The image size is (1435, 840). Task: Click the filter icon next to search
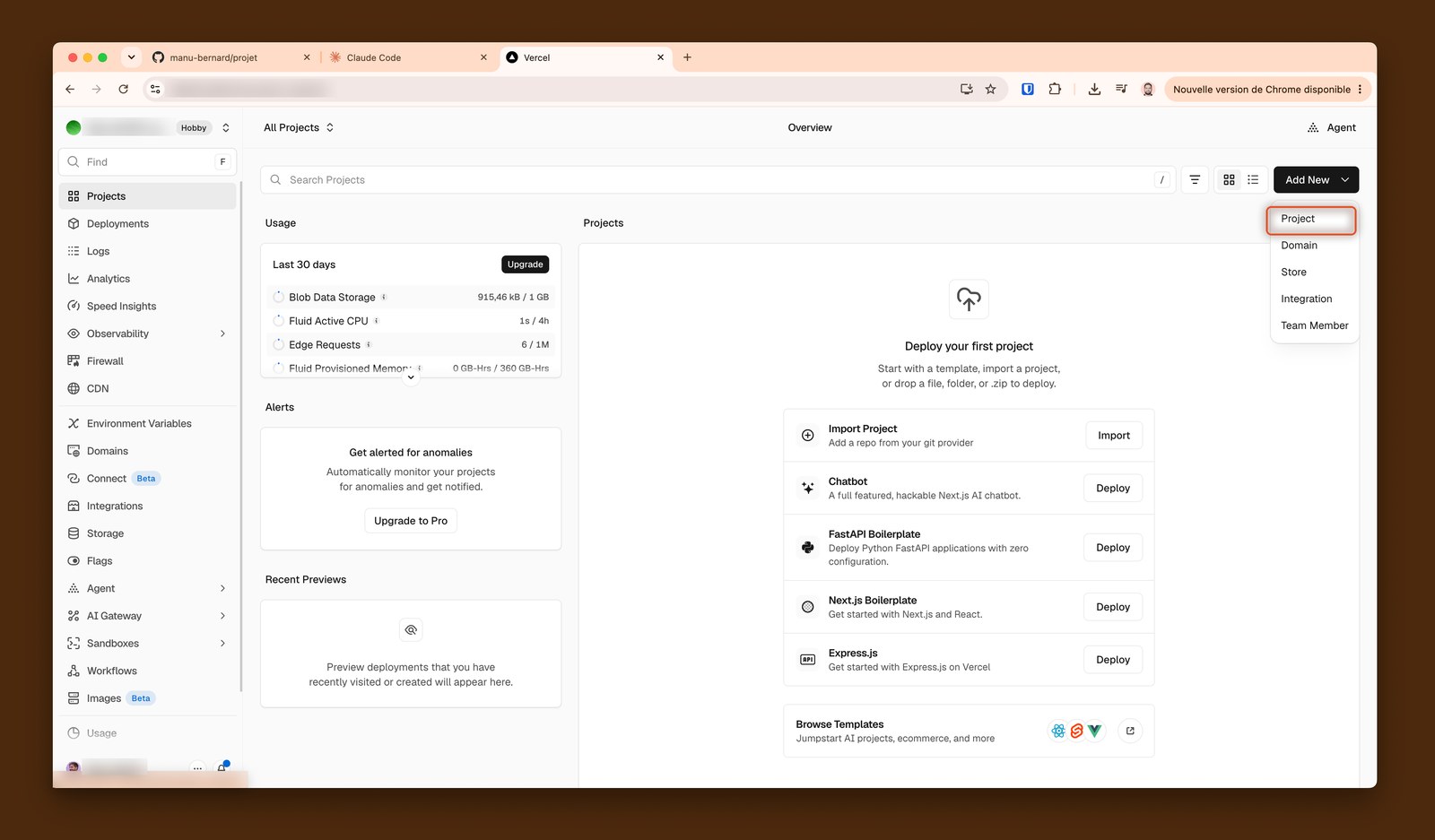pyautogui.click(x=1195, y=180)
